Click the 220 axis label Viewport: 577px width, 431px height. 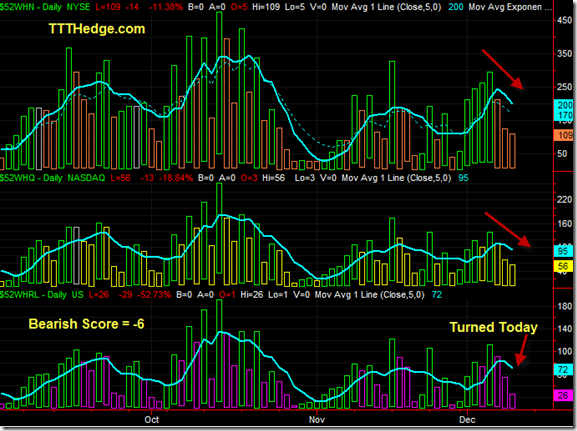564,199
